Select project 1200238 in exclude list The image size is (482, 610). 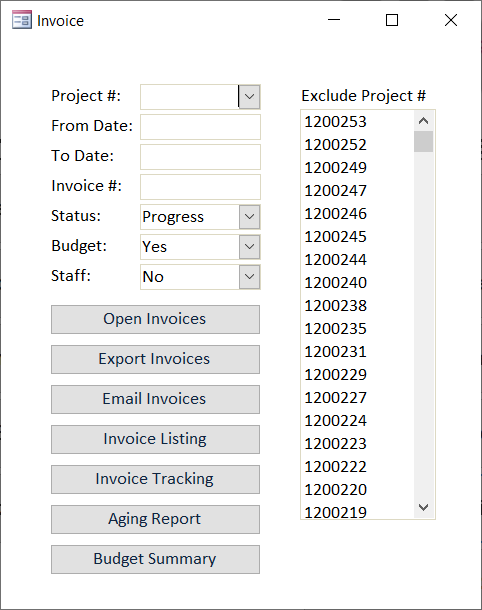pos(357,306)
